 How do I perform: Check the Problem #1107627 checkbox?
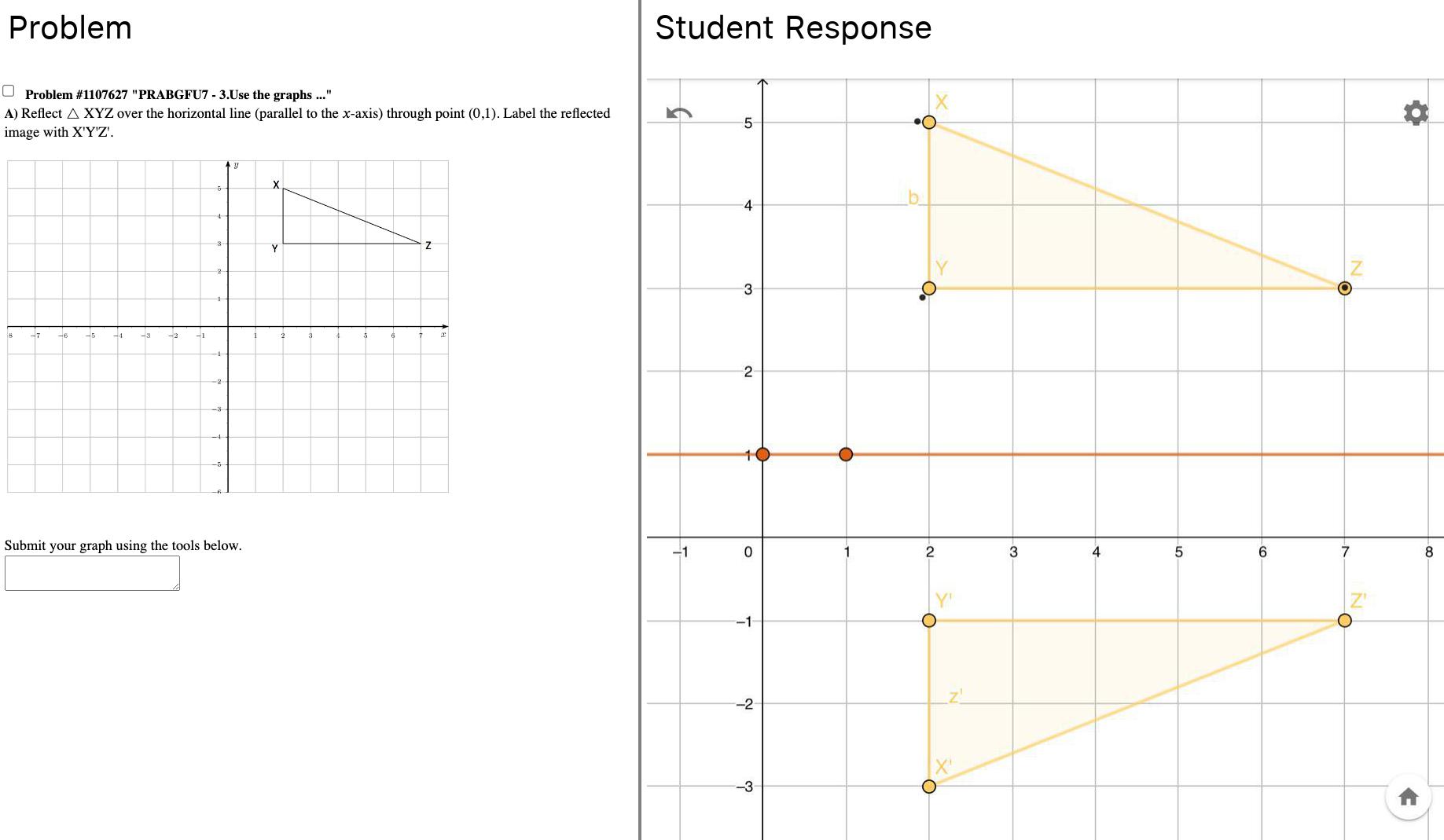click(x=9, y=91)
